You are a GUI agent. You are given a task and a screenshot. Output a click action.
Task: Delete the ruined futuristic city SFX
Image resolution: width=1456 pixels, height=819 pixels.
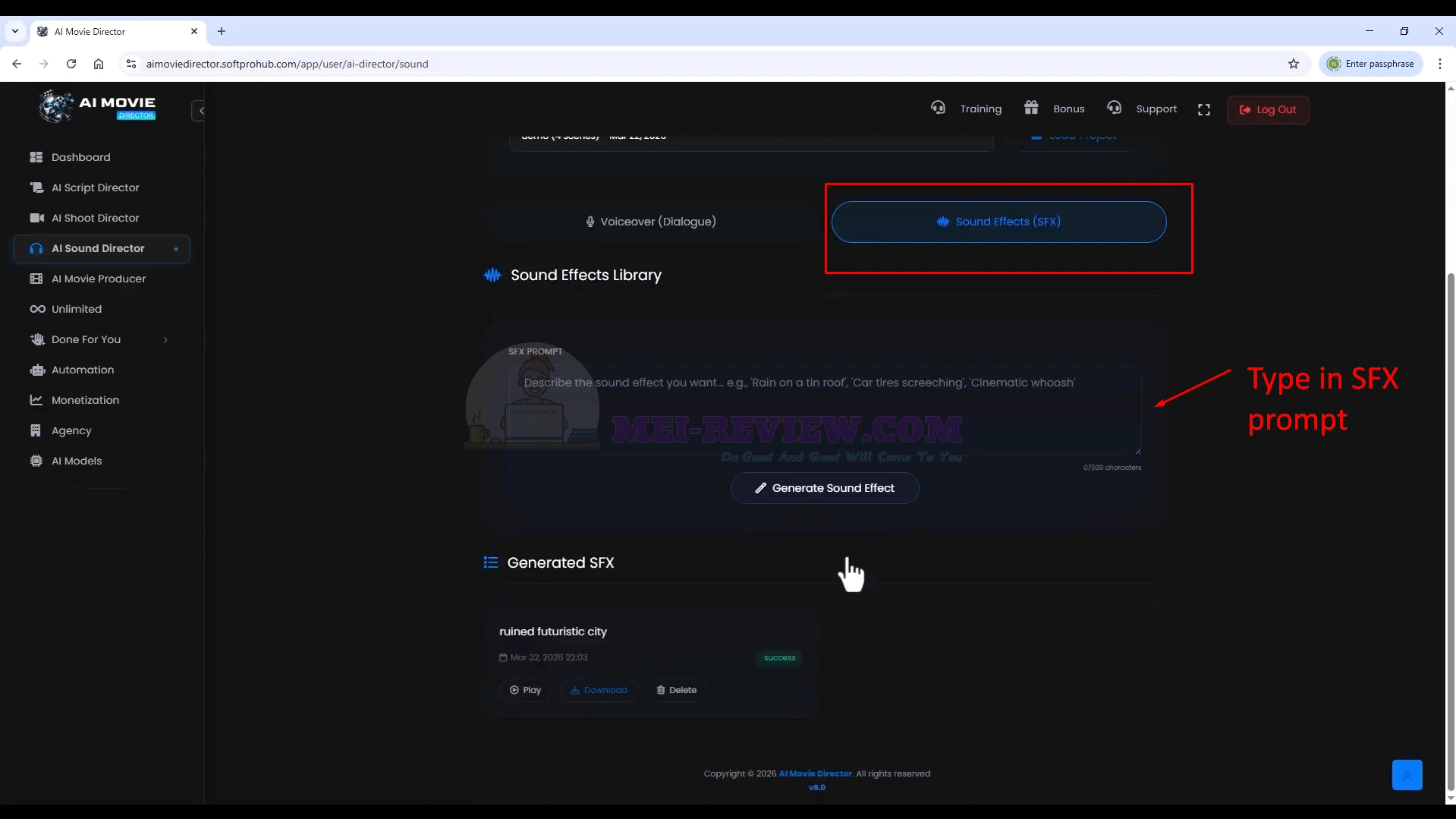[x=676, y=690]
